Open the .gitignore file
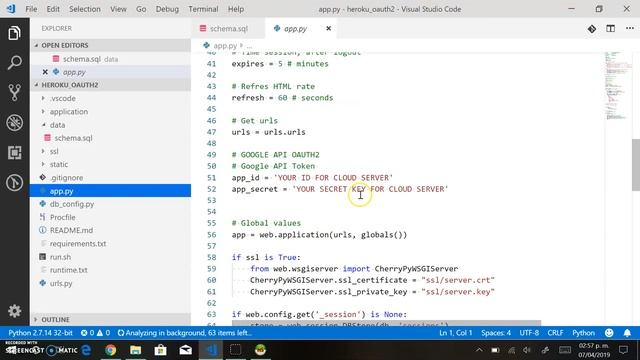The width and height of the screenshot is (640, 360). point(67,178)
